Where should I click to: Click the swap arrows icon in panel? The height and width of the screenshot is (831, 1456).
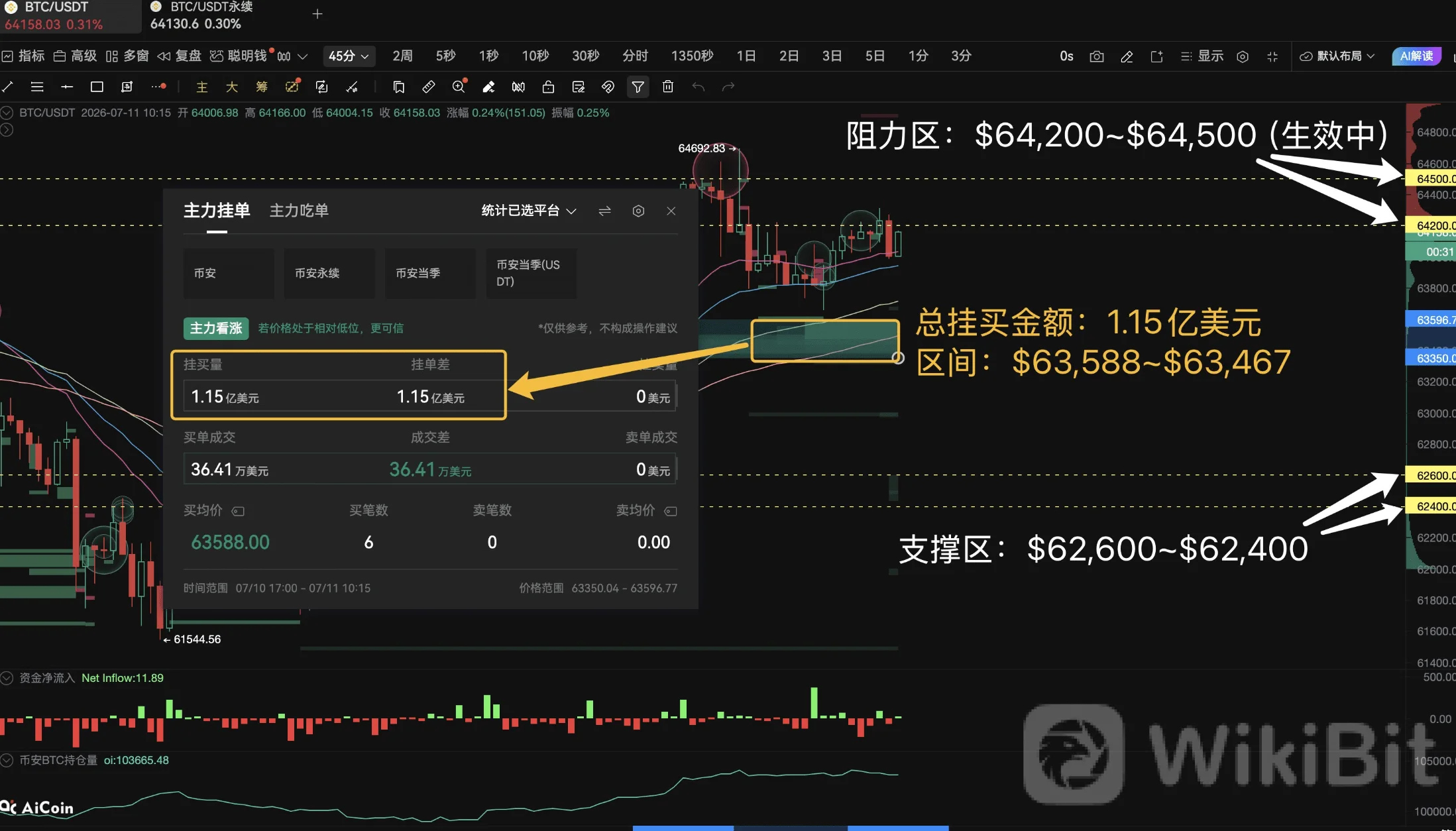pos(604,211)
